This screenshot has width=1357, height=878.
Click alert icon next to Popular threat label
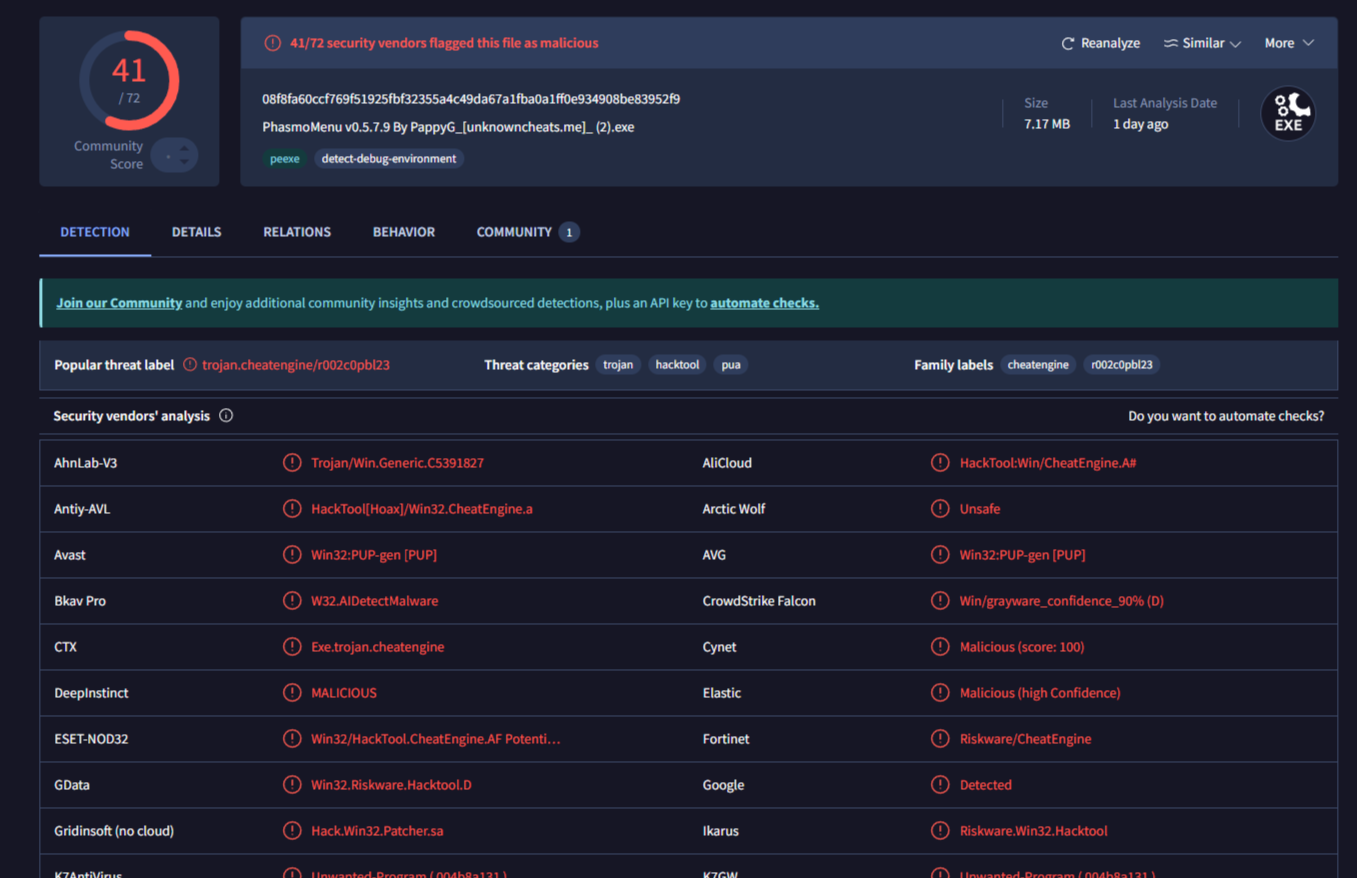(190, 365)
